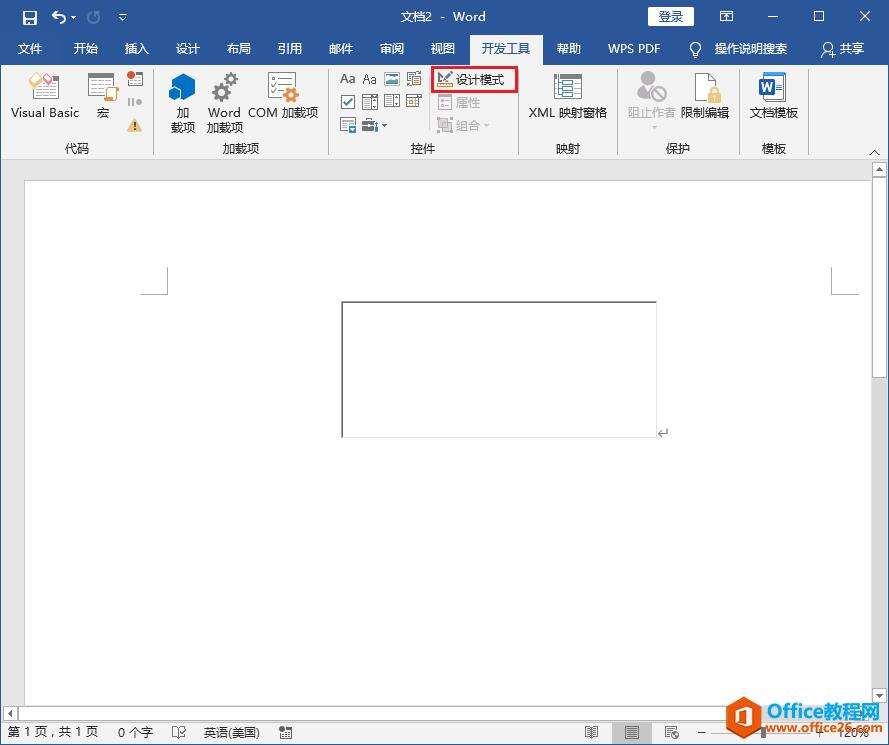Click the horizontal scrollbar left arrow
The height and width of the screenshot is (745, 889).
point(10,713)
